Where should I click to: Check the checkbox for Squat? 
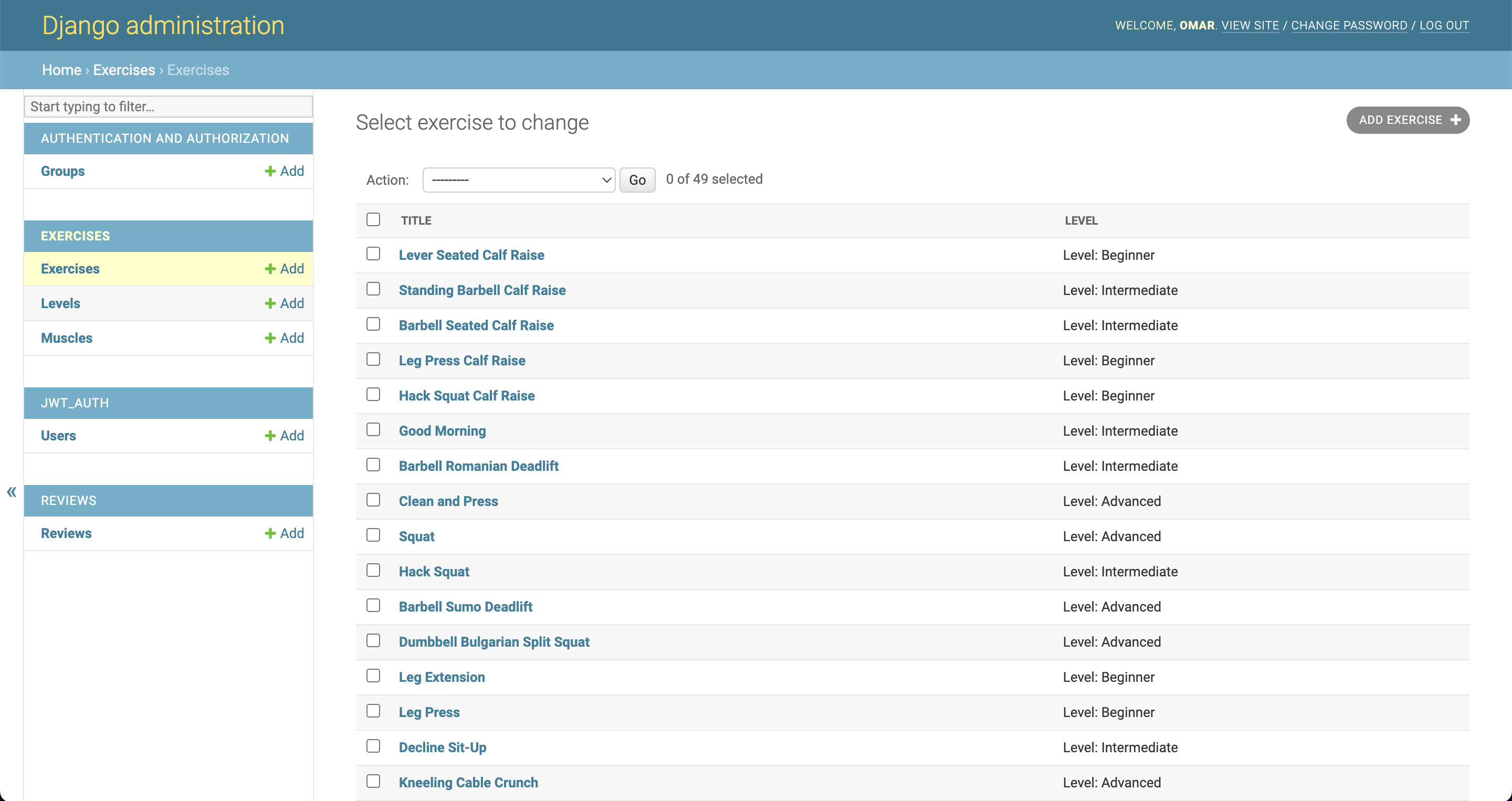(x=374, y=534)
